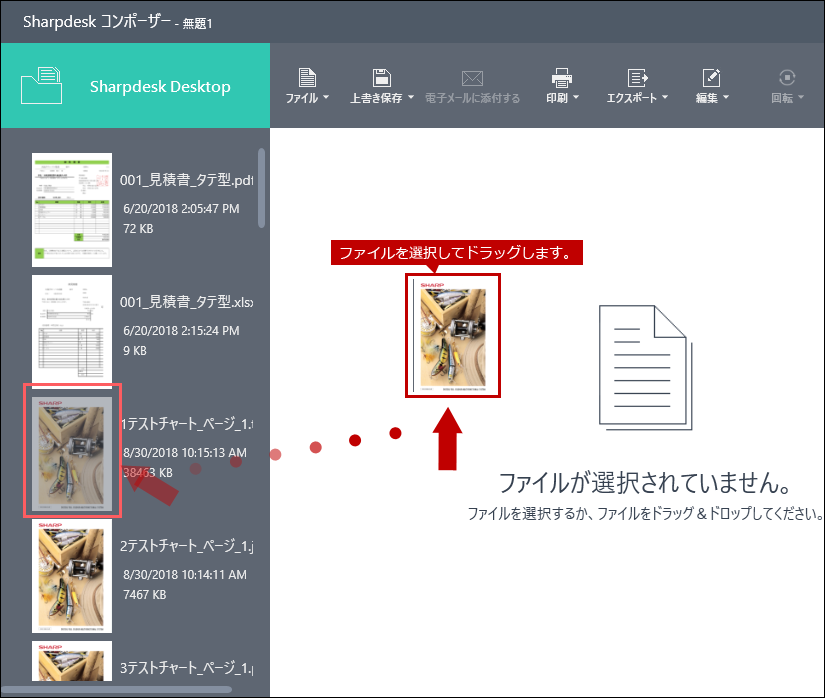Image resolution: width=825 pixels, height=698 pixels.
Task: Expand the ファイル dropdown arrow
Action: point(326,97)
